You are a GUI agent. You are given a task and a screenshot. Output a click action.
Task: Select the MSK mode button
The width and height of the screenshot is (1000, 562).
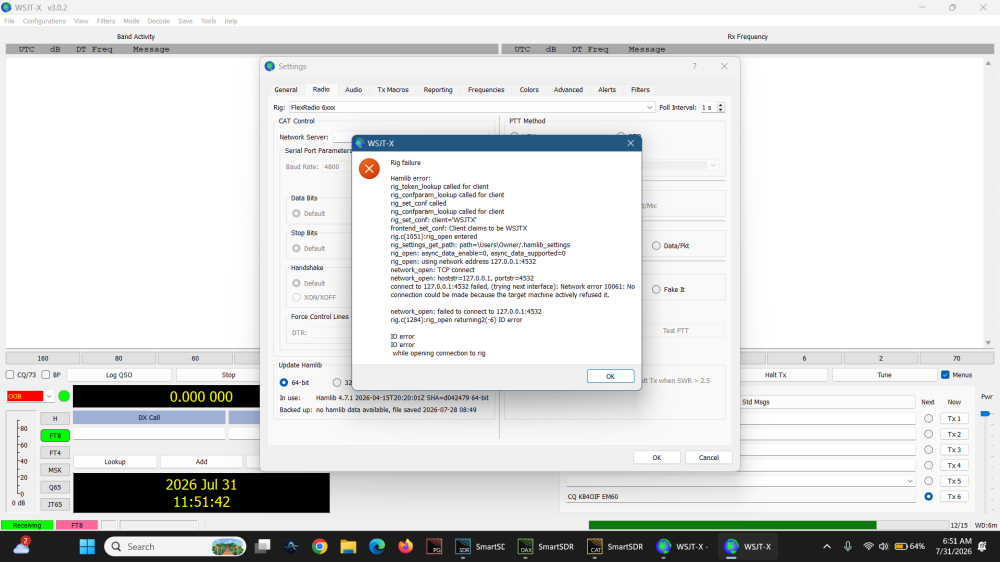click(x=55, y=470)
